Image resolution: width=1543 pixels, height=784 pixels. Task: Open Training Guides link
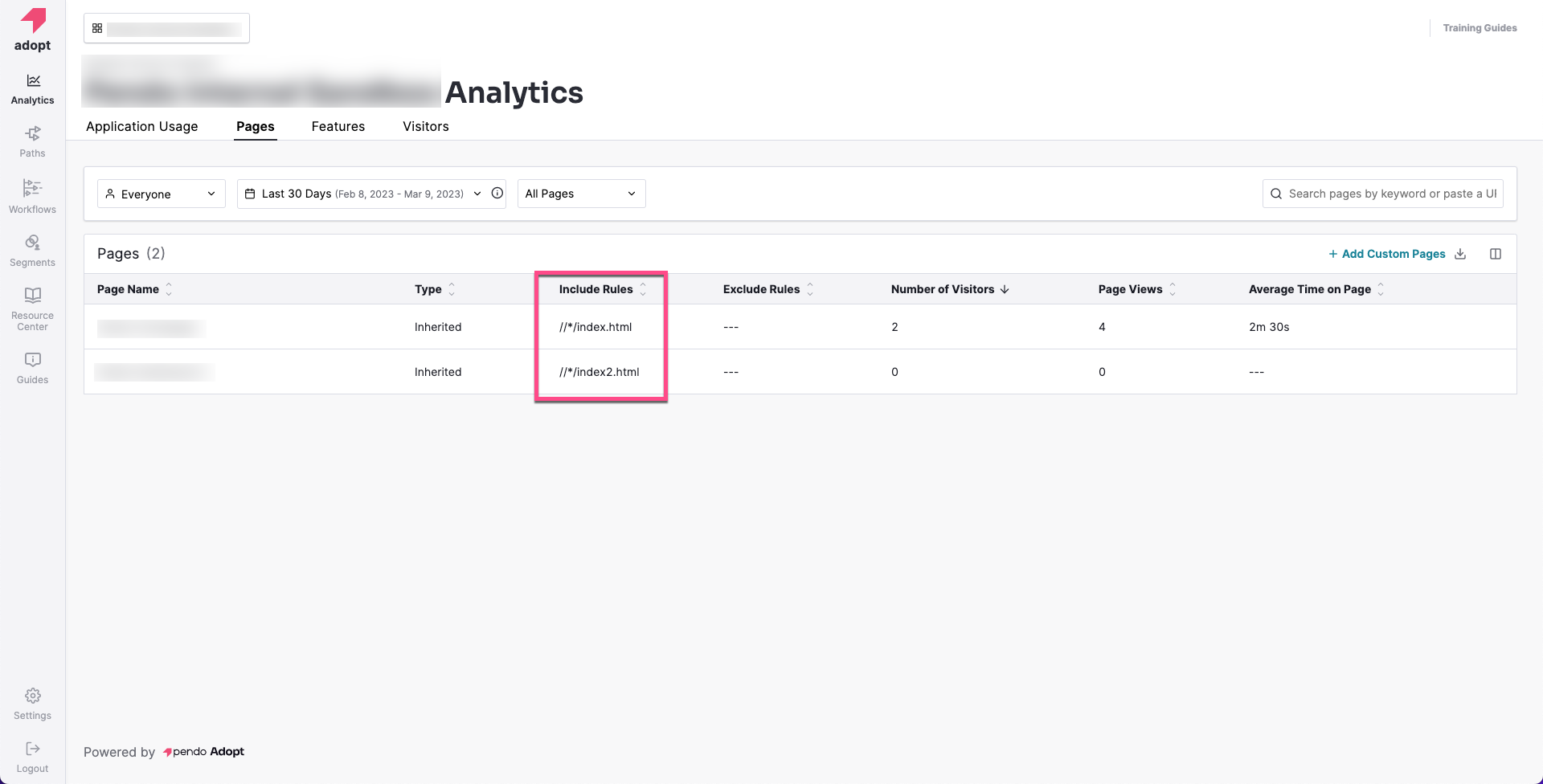1480,28
